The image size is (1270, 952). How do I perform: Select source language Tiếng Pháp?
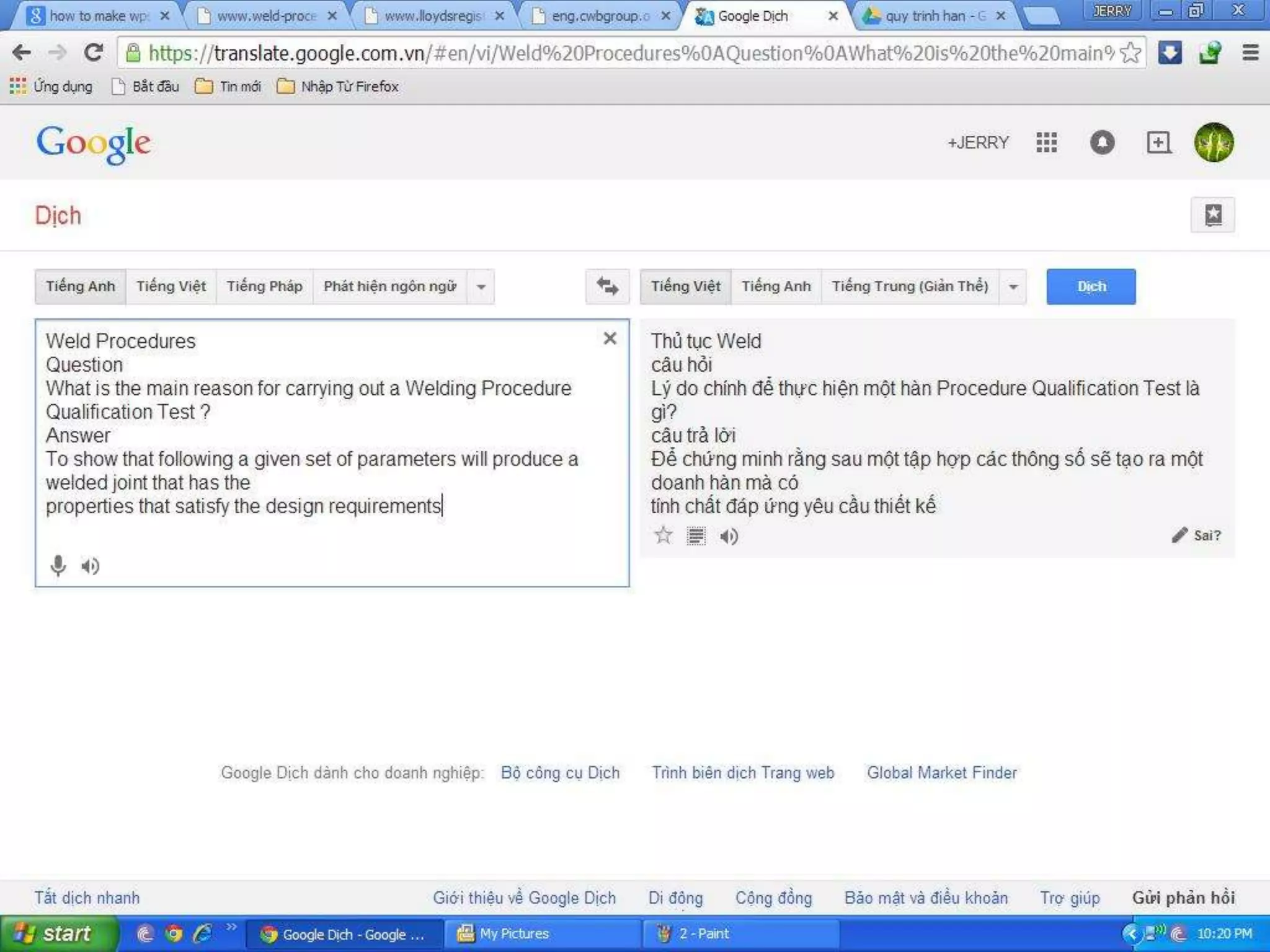tap(265, 286)
